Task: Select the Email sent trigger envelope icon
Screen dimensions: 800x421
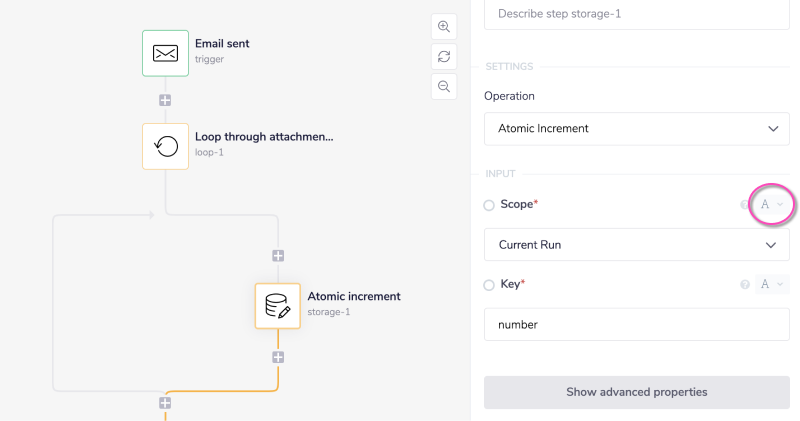Action: click(x=165, y=53)
